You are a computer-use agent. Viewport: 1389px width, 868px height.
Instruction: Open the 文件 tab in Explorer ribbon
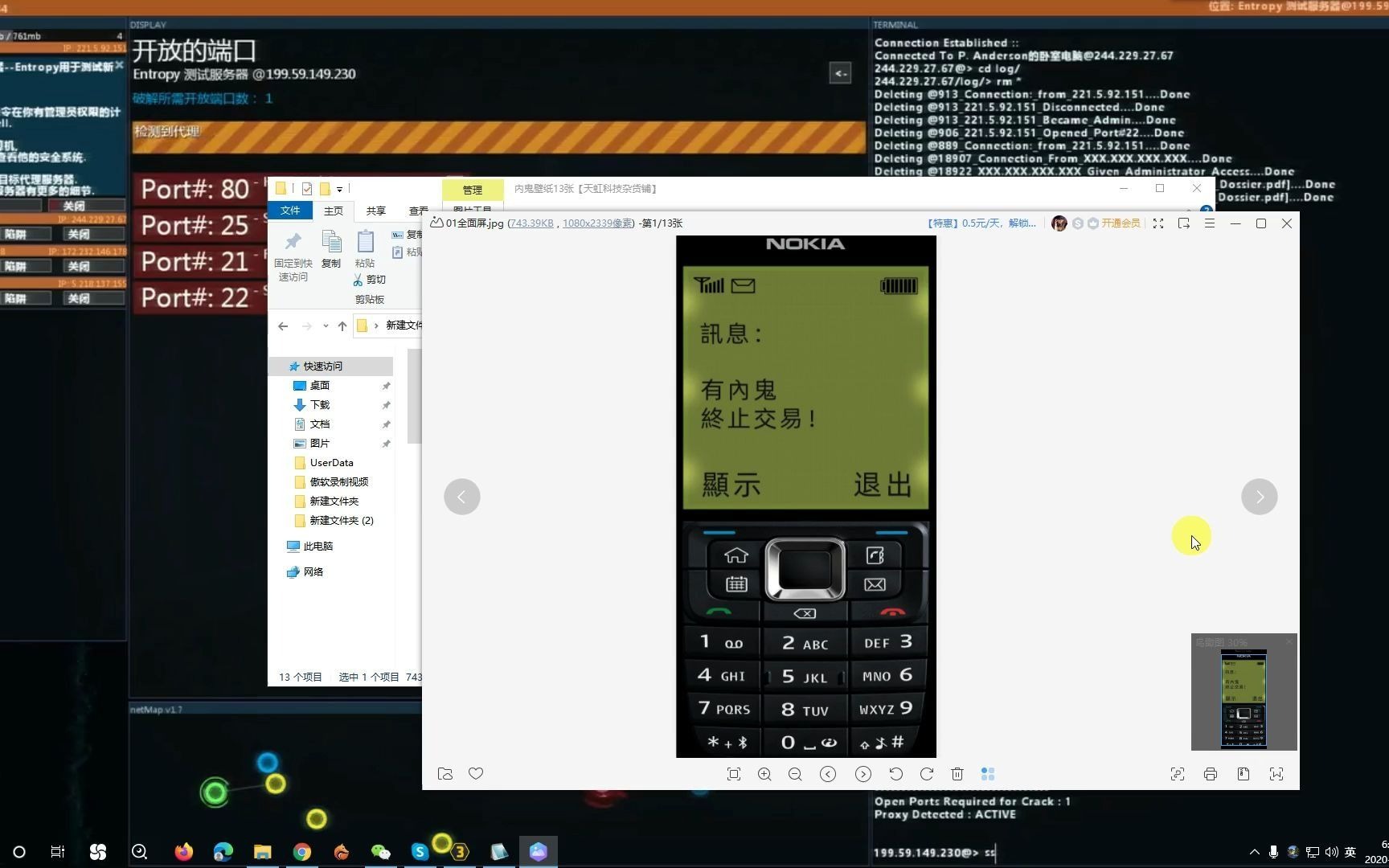coord(290,211)
